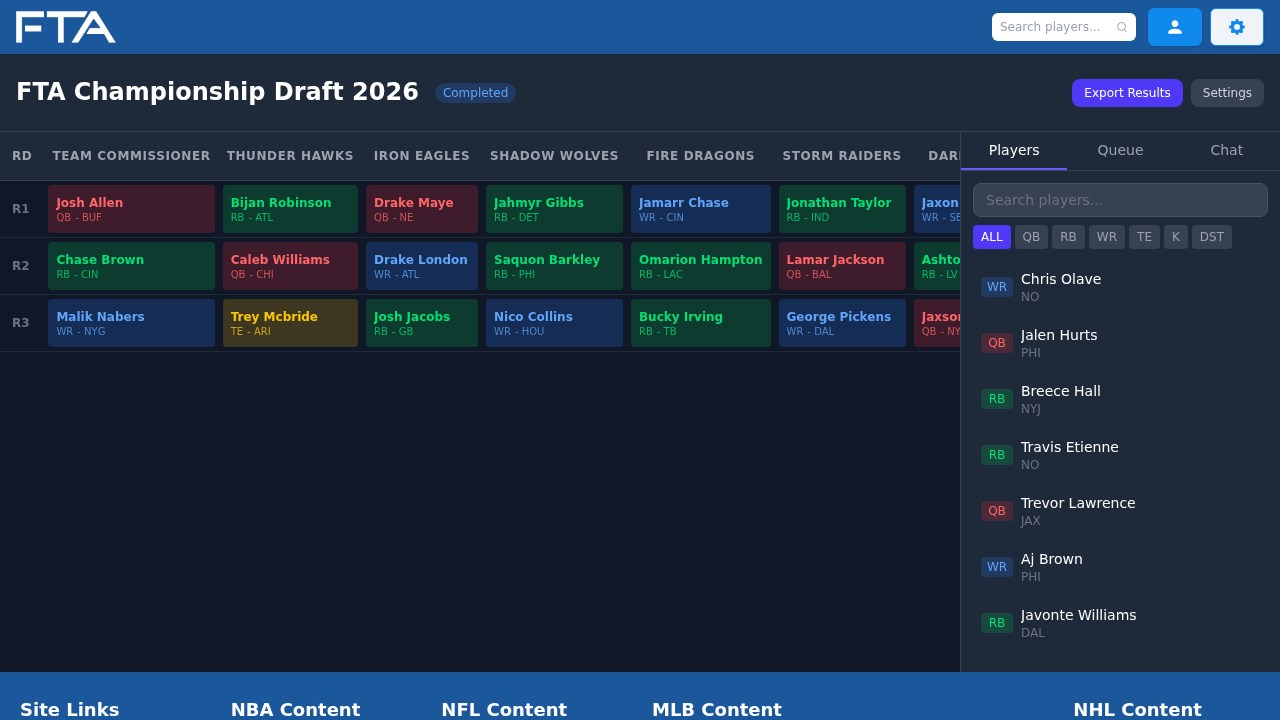Click the WR badge next to Chris Olave

[x=996, y=287]
